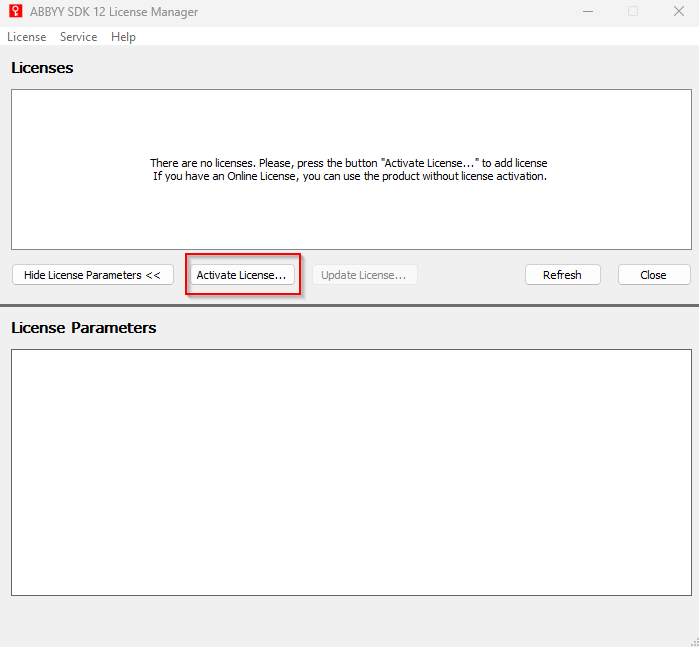Collapse panel with Hide License Parameters button
The width and height of the screenshot is (699, 647).
pos(93,275)
